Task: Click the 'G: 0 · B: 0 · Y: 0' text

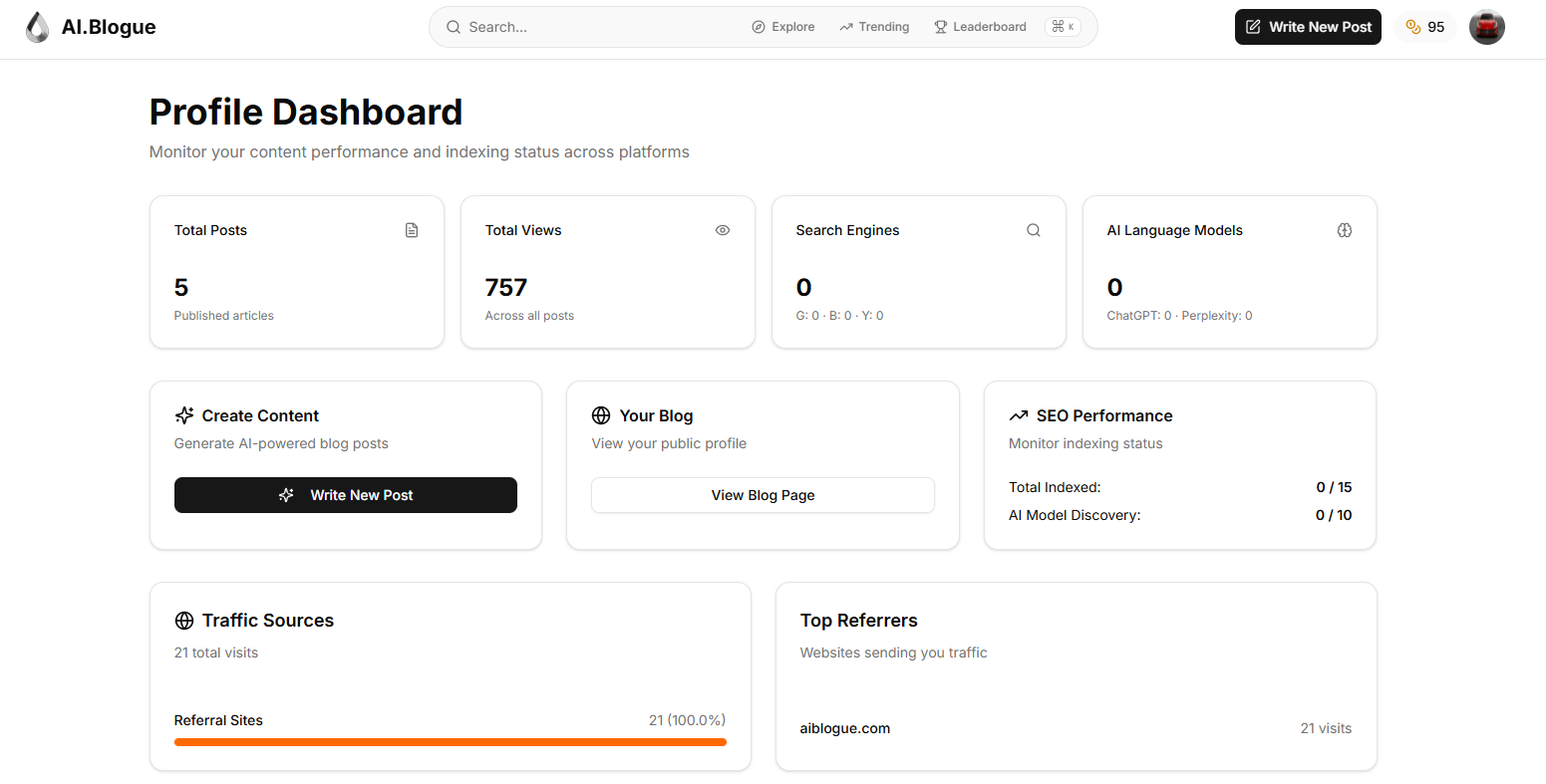Action: [839, 316]
